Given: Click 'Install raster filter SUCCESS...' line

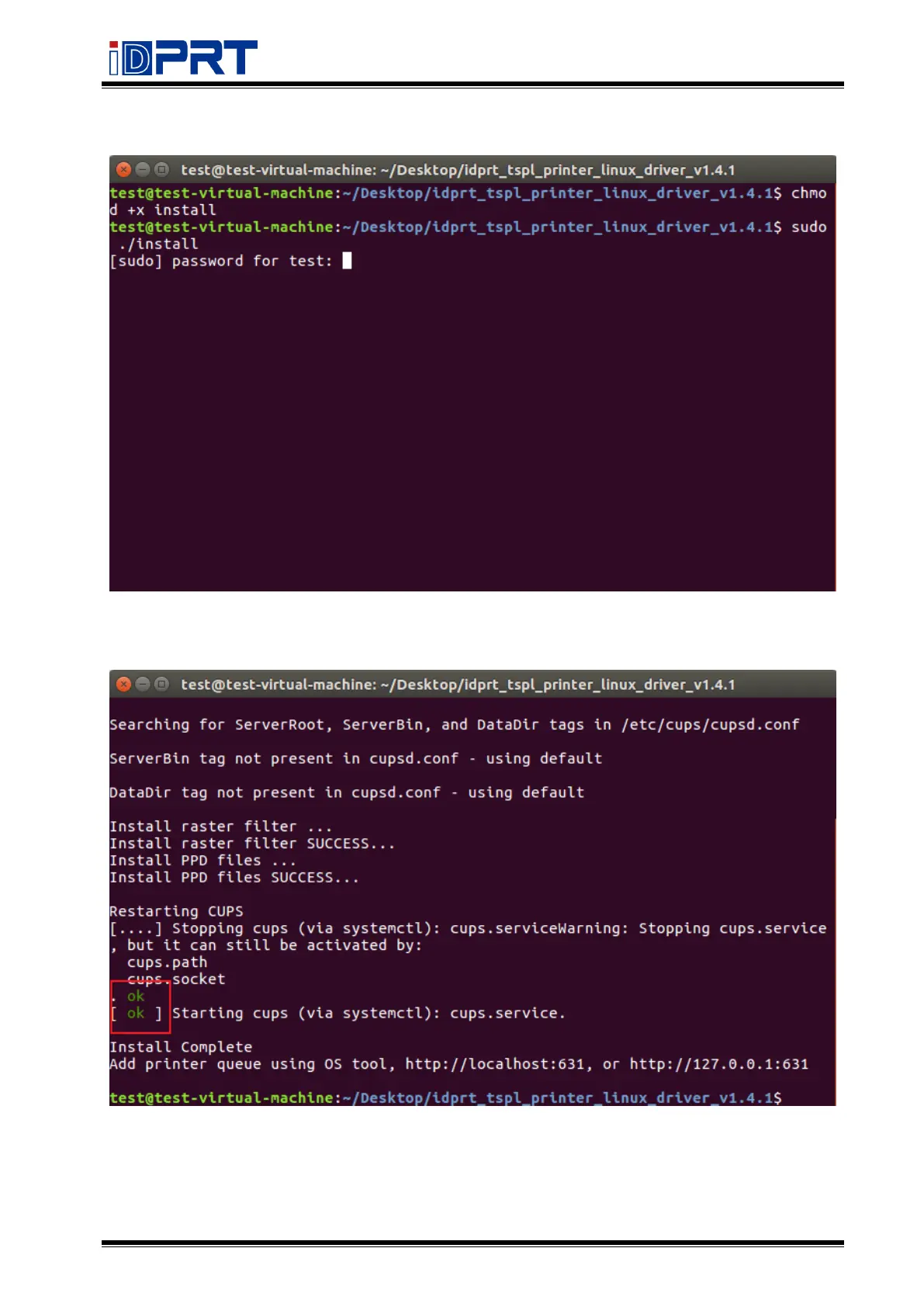Looking at the screenshot, I should tap(252, 844).
